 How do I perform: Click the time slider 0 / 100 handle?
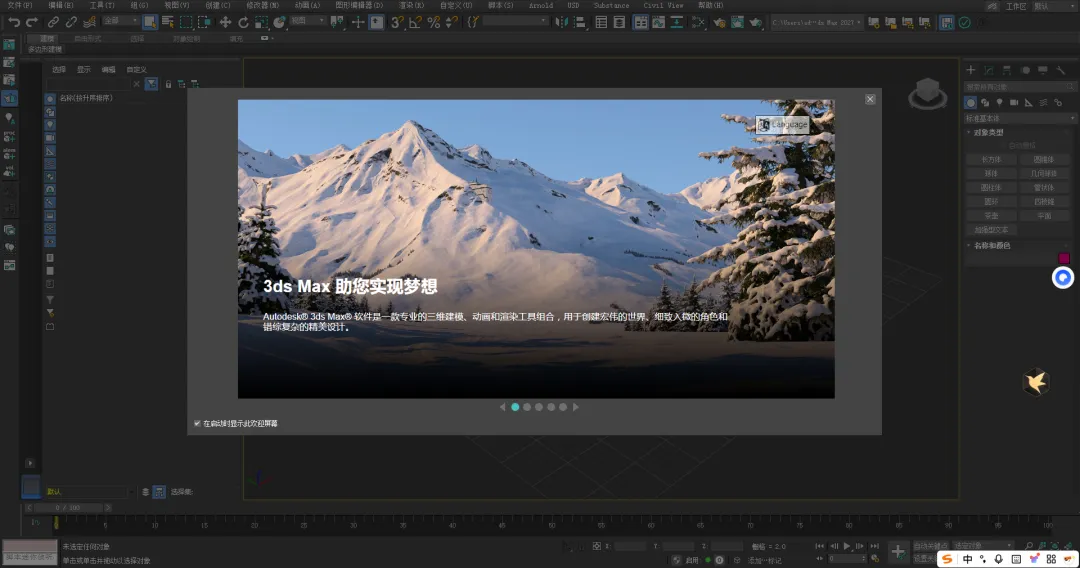coord(68,507)
